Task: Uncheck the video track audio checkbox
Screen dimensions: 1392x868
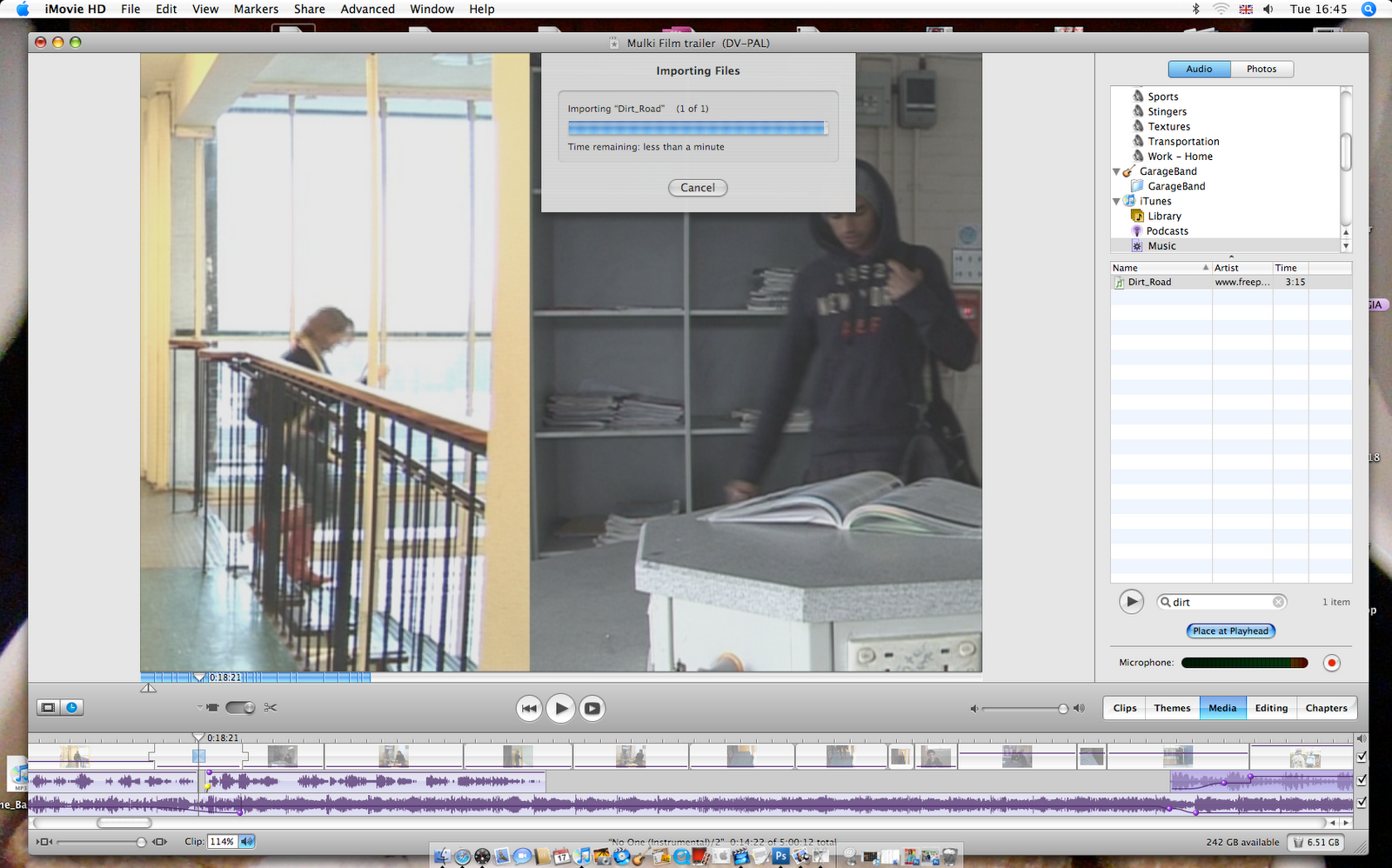Action: coord(1362,757)
